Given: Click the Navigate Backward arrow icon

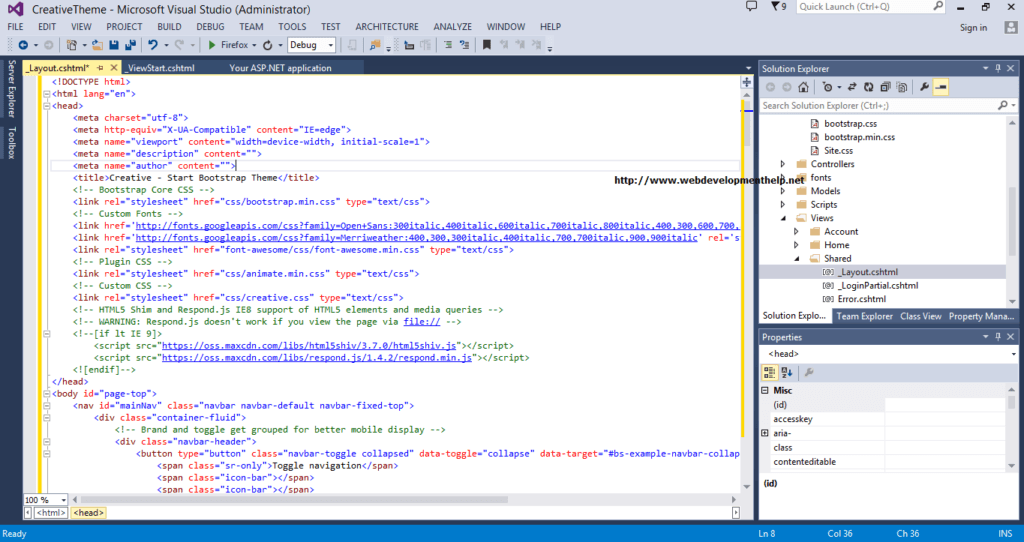Looking at the screenshot, I should [23, 45].
